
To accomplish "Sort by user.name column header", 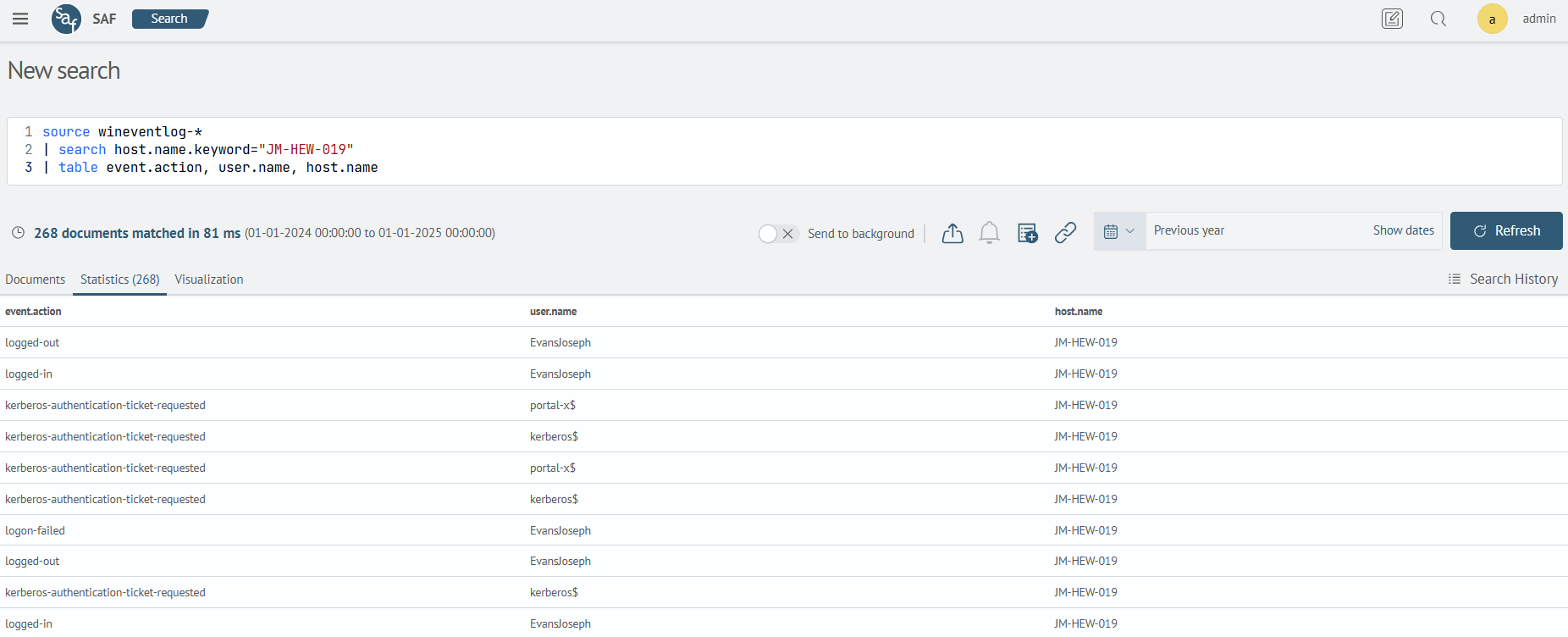I will coord(553,312).
